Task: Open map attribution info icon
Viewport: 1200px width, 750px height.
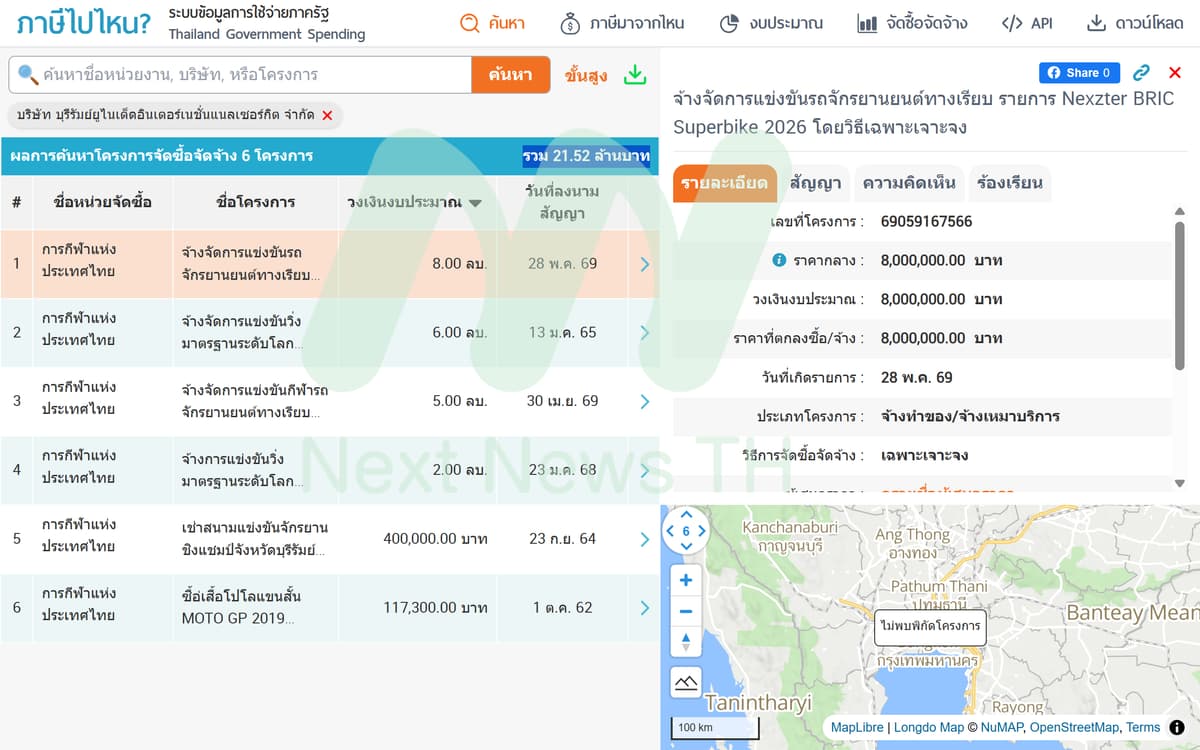Action: coord(1177,727)
